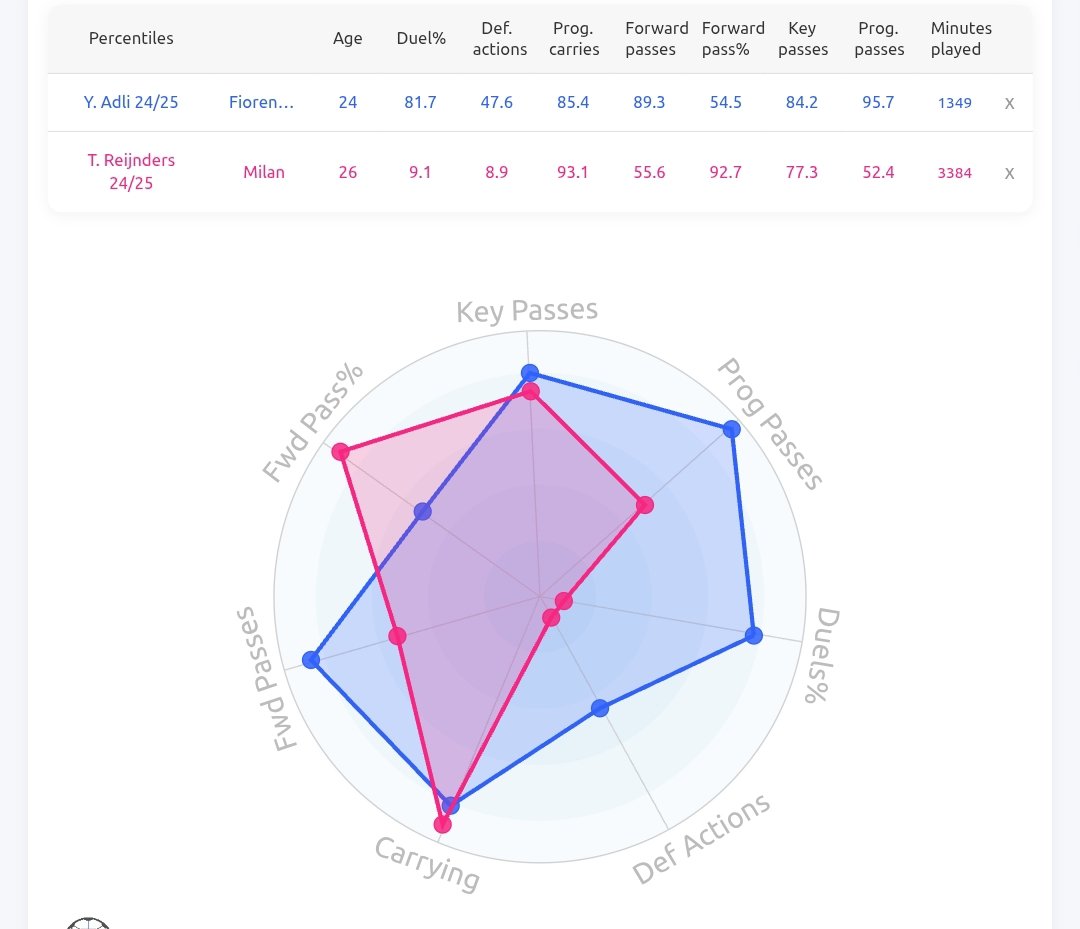Open Y. Adli 24/25 player link
The width and height of the screenshot is (1080, 929).
click(131, 102)
